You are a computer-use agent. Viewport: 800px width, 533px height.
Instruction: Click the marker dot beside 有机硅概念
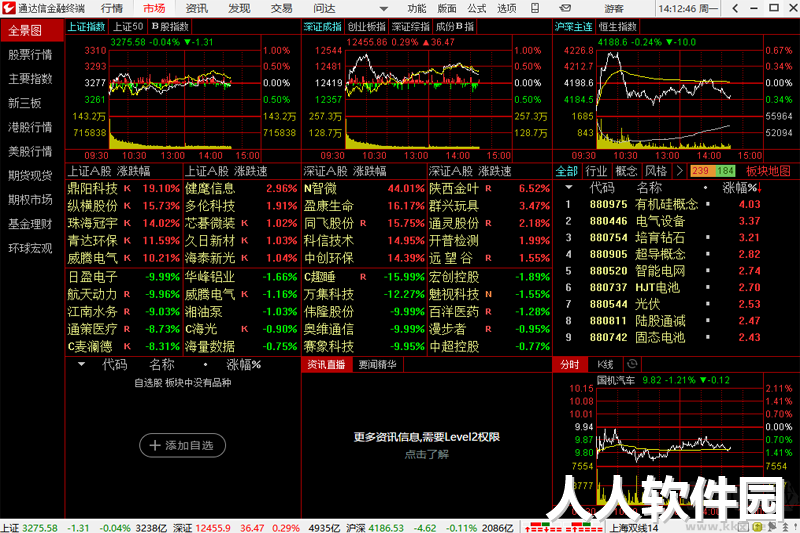coord(708,204)
